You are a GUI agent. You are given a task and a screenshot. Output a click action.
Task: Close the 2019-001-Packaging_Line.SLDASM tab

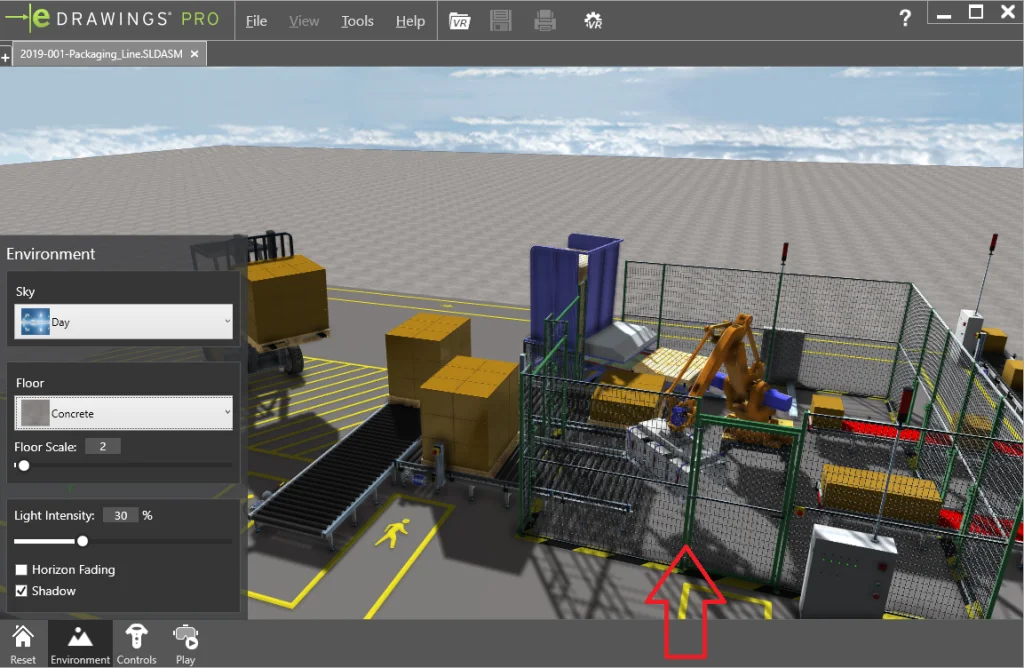(x=194, y=54)
